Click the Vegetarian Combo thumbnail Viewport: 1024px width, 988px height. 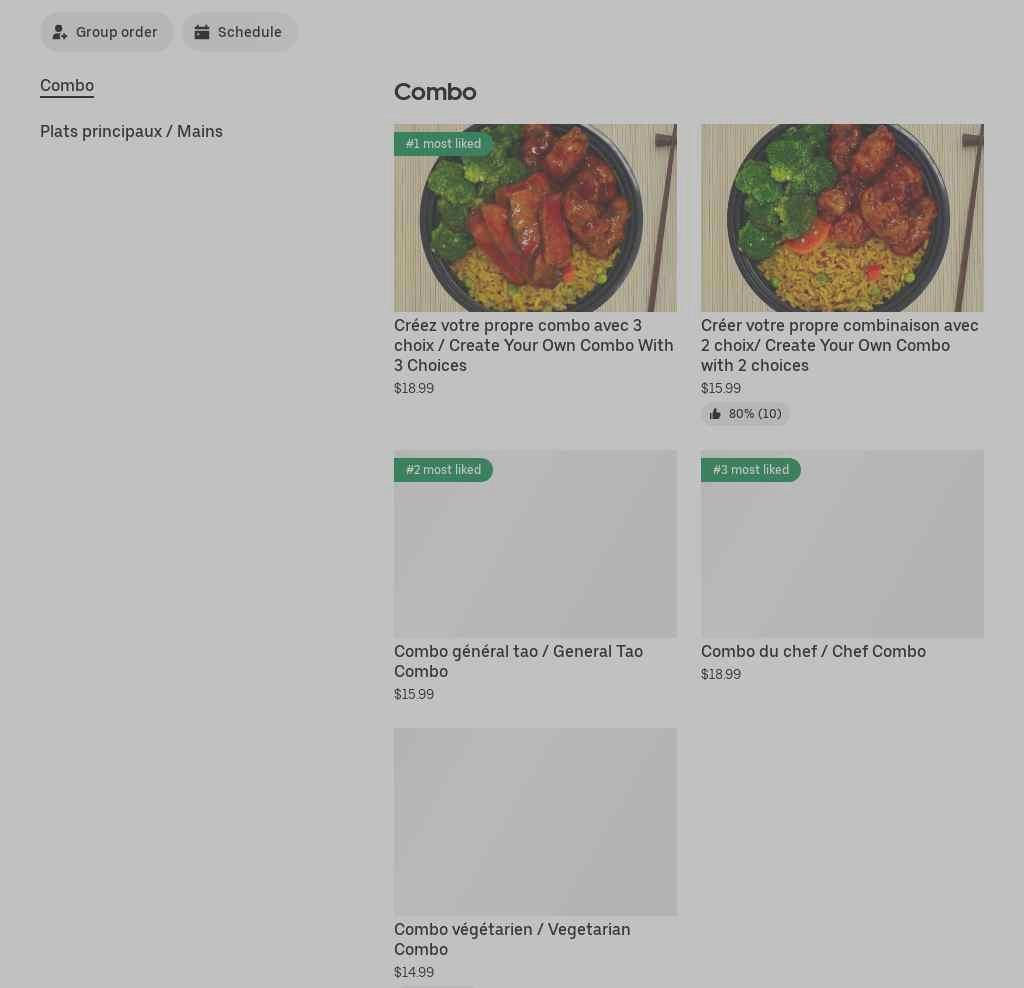point(535,822)
